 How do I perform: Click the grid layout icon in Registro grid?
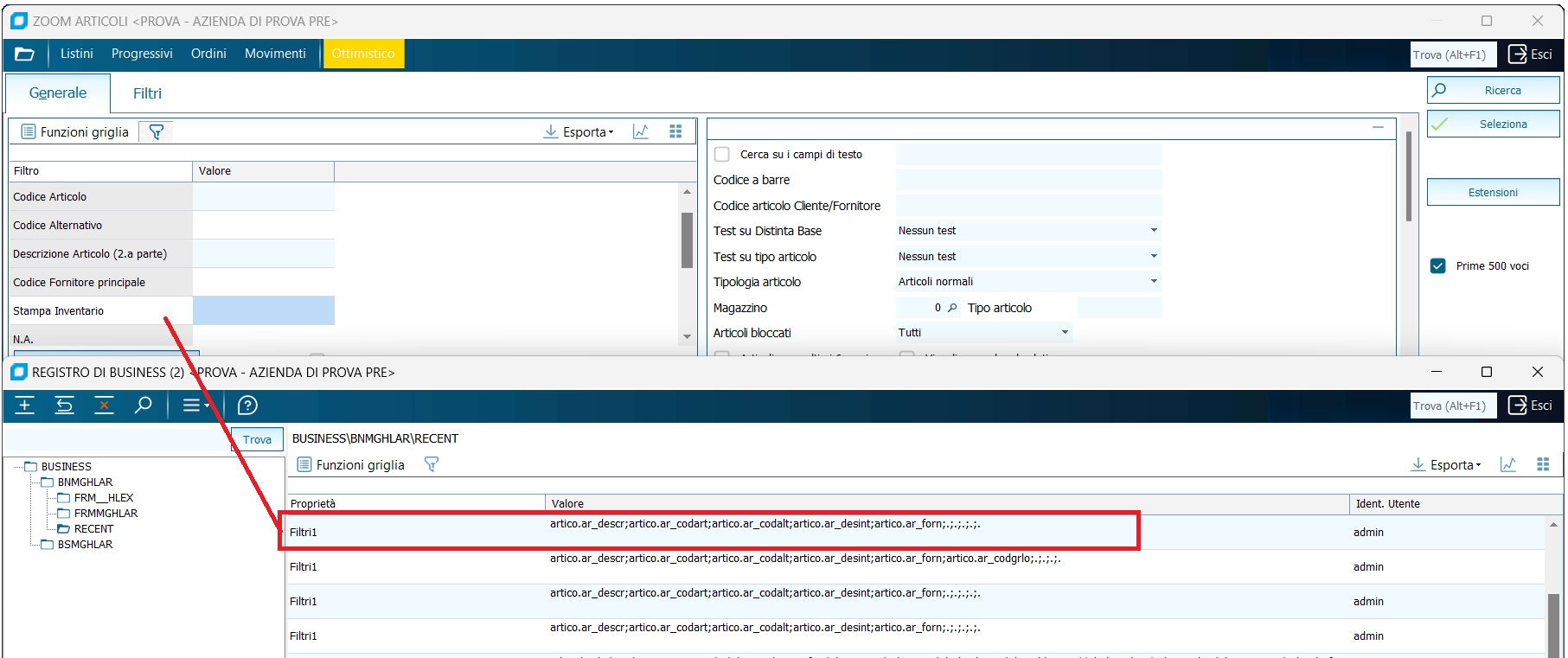(x=1543, y=464)
